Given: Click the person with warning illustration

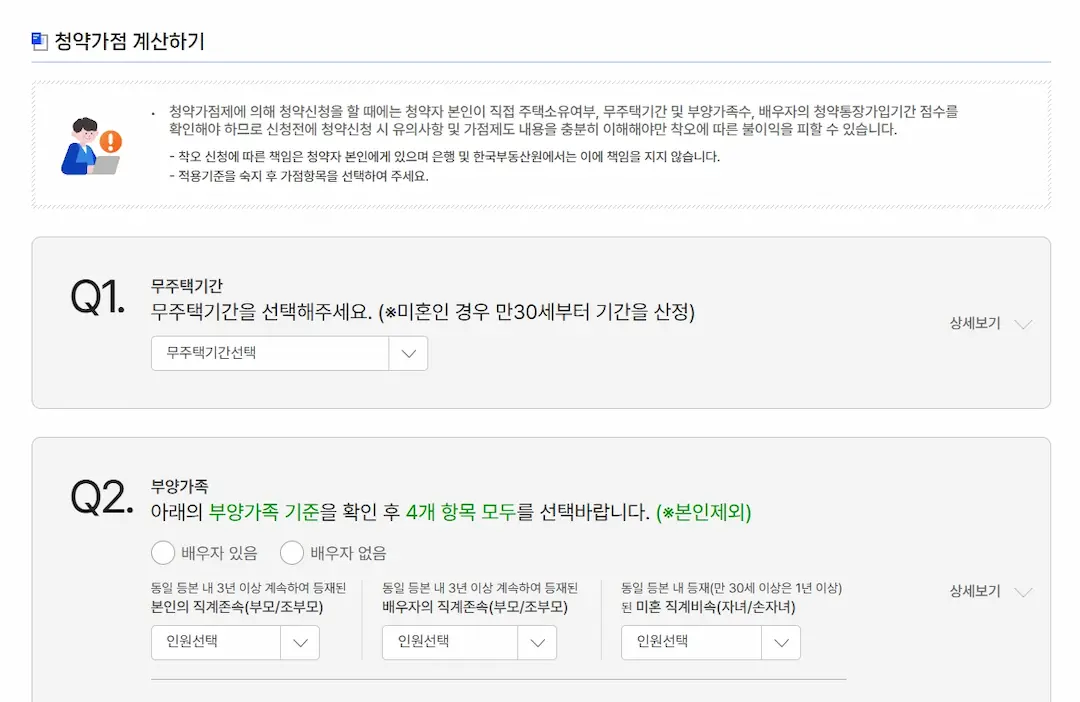Looking at the screenshot, I should click(91, 146).
